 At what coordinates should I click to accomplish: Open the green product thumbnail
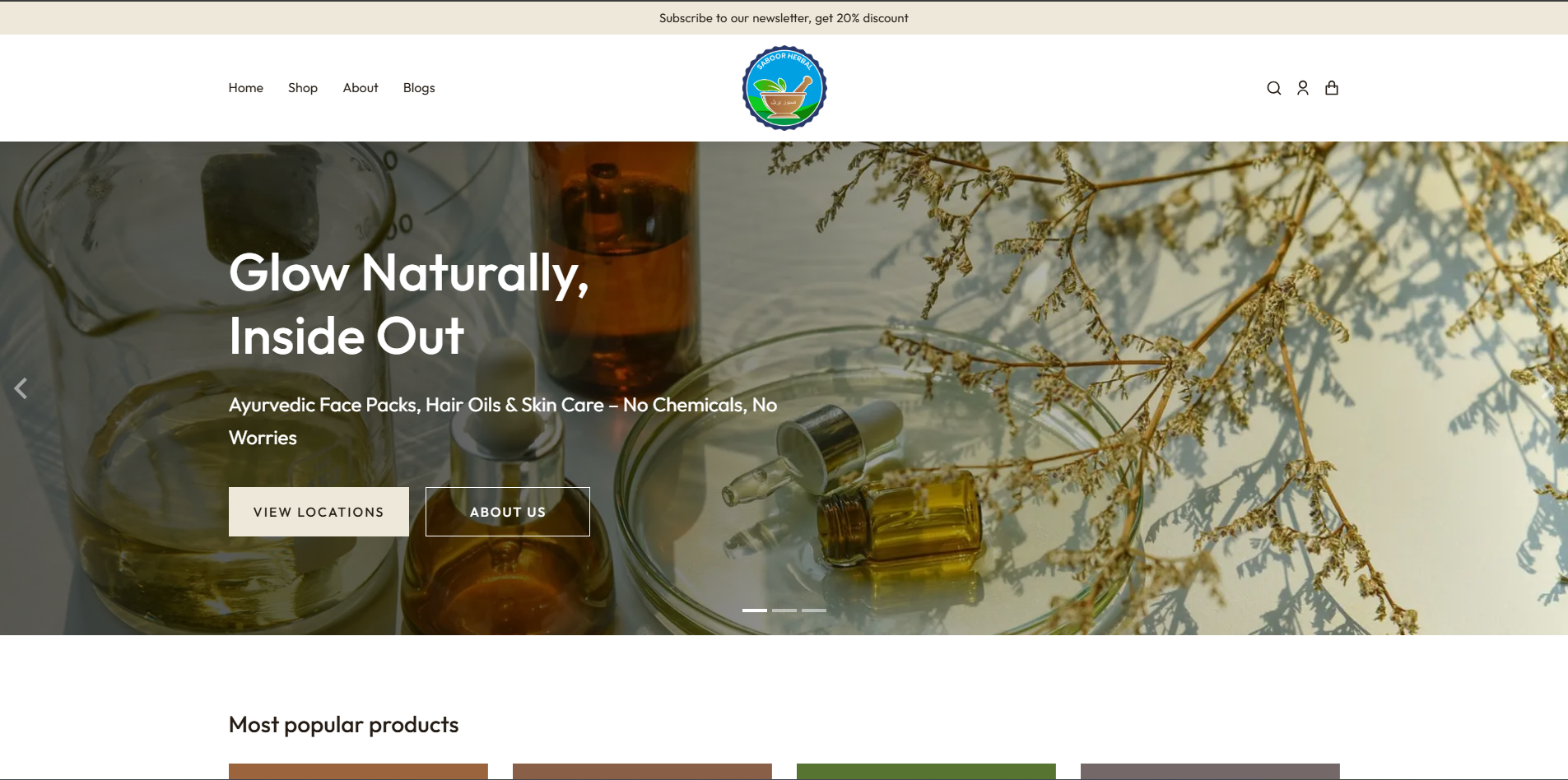pyautogui.click(x=926, y=772)
